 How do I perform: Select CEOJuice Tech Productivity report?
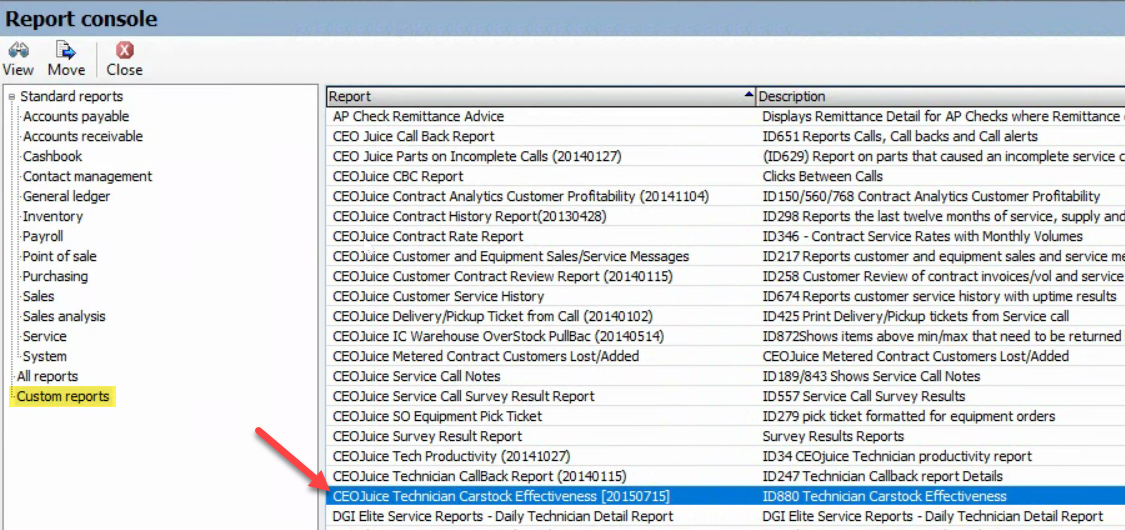pos(451,456)
